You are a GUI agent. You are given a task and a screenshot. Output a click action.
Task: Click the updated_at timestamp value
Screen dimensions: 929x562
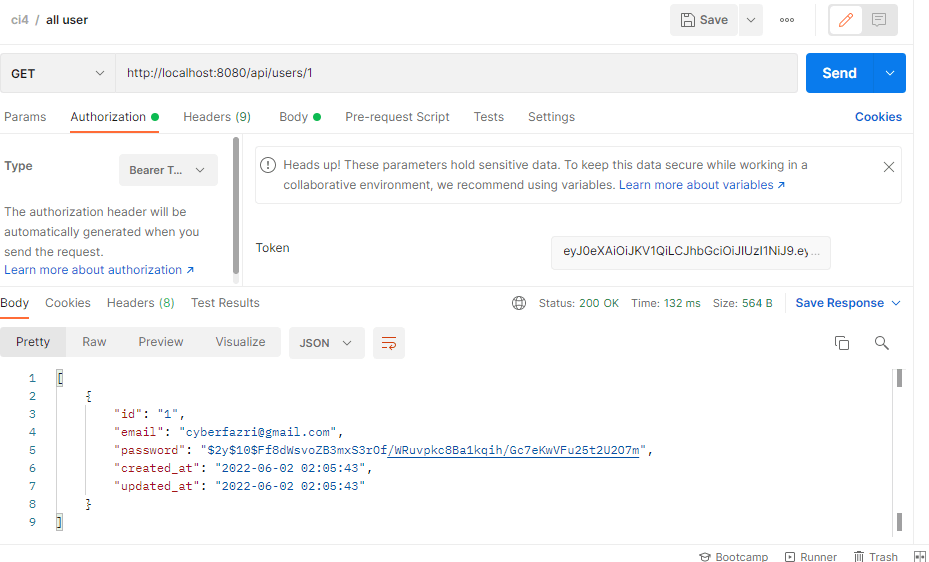click(x=290, y=486)
